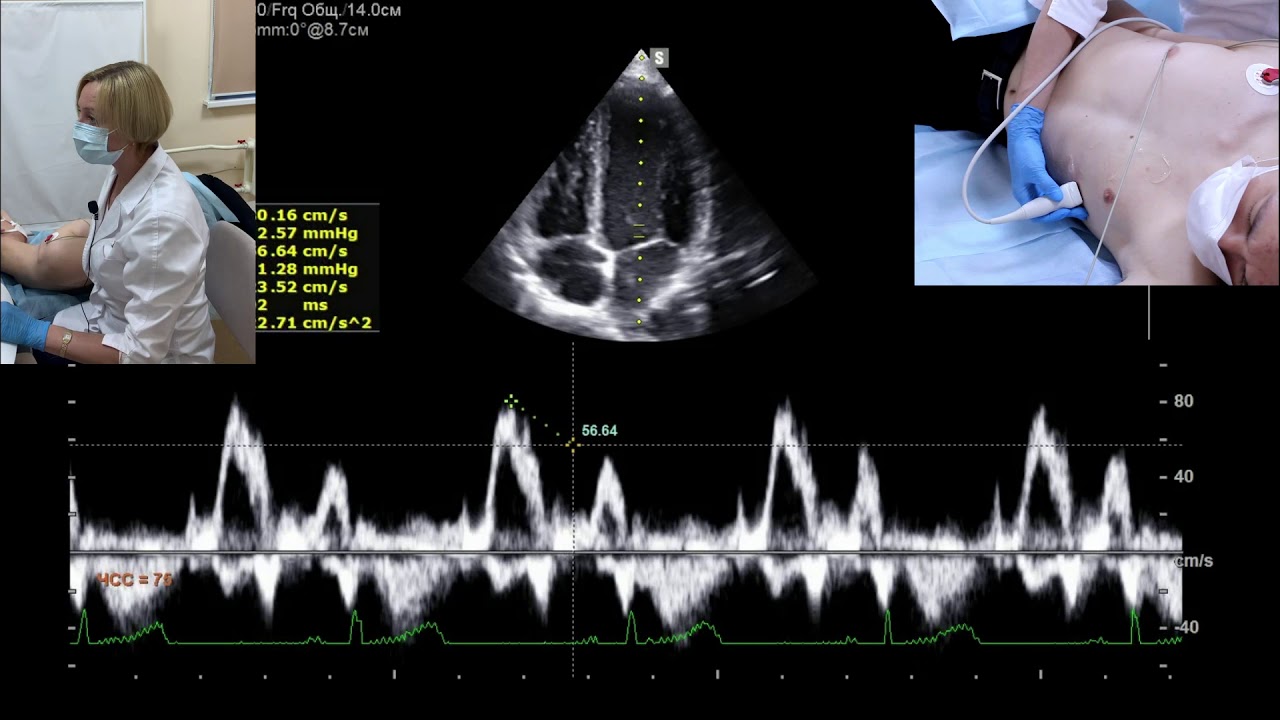Open the sonographer video thumbnail
Image resolution: width=1280 pixels, height=720 pixels.
[127, 182]
